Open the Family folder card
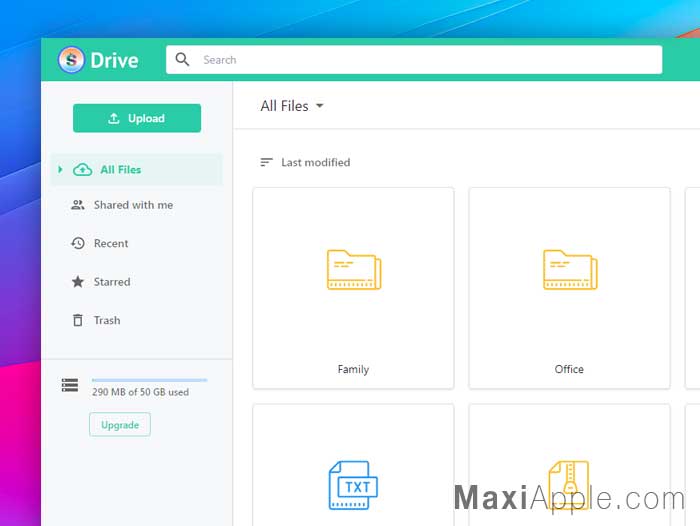700x526 pixels. tap(353, 288)
